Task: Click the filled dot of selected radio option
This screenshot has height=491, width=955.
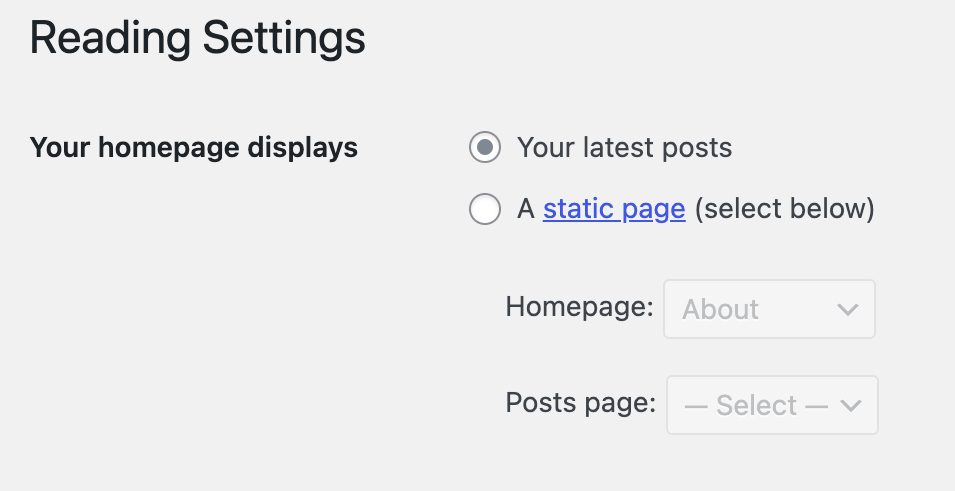Action: [485, 148]
